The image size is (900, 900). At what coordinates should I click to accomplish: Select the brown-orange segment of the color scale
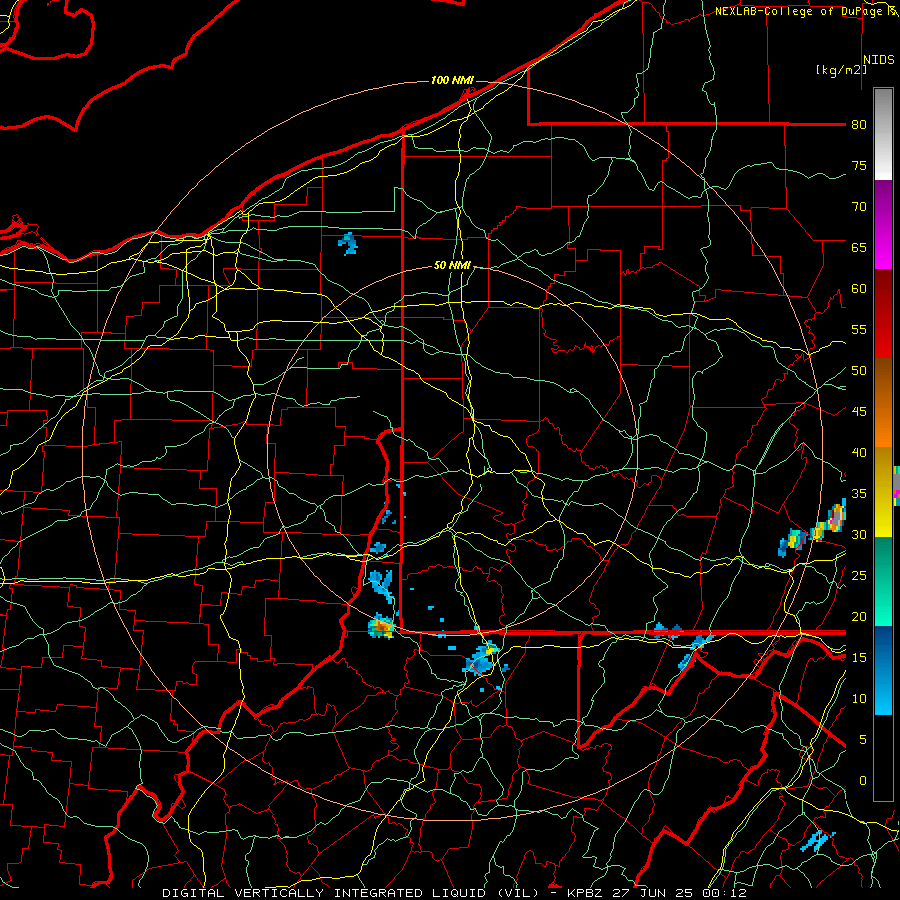point(883,404)
